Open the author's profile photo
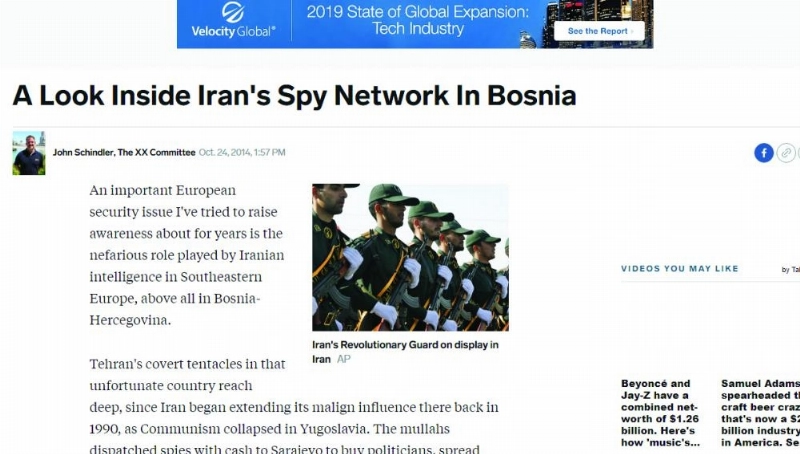800x454 pixels. tap(29, 153)
